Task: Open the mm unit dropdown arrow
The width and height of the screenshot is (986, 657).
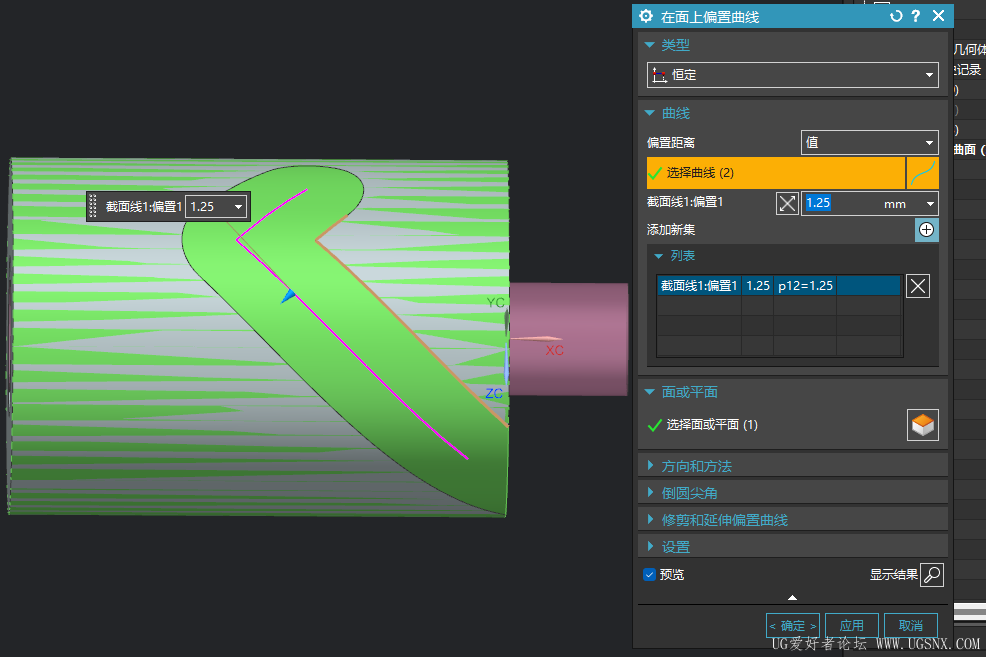Action: click(930, 204)
